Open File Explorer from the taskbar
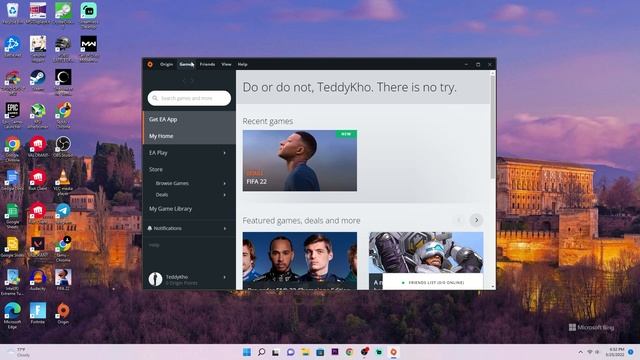 tap(305, 352)
